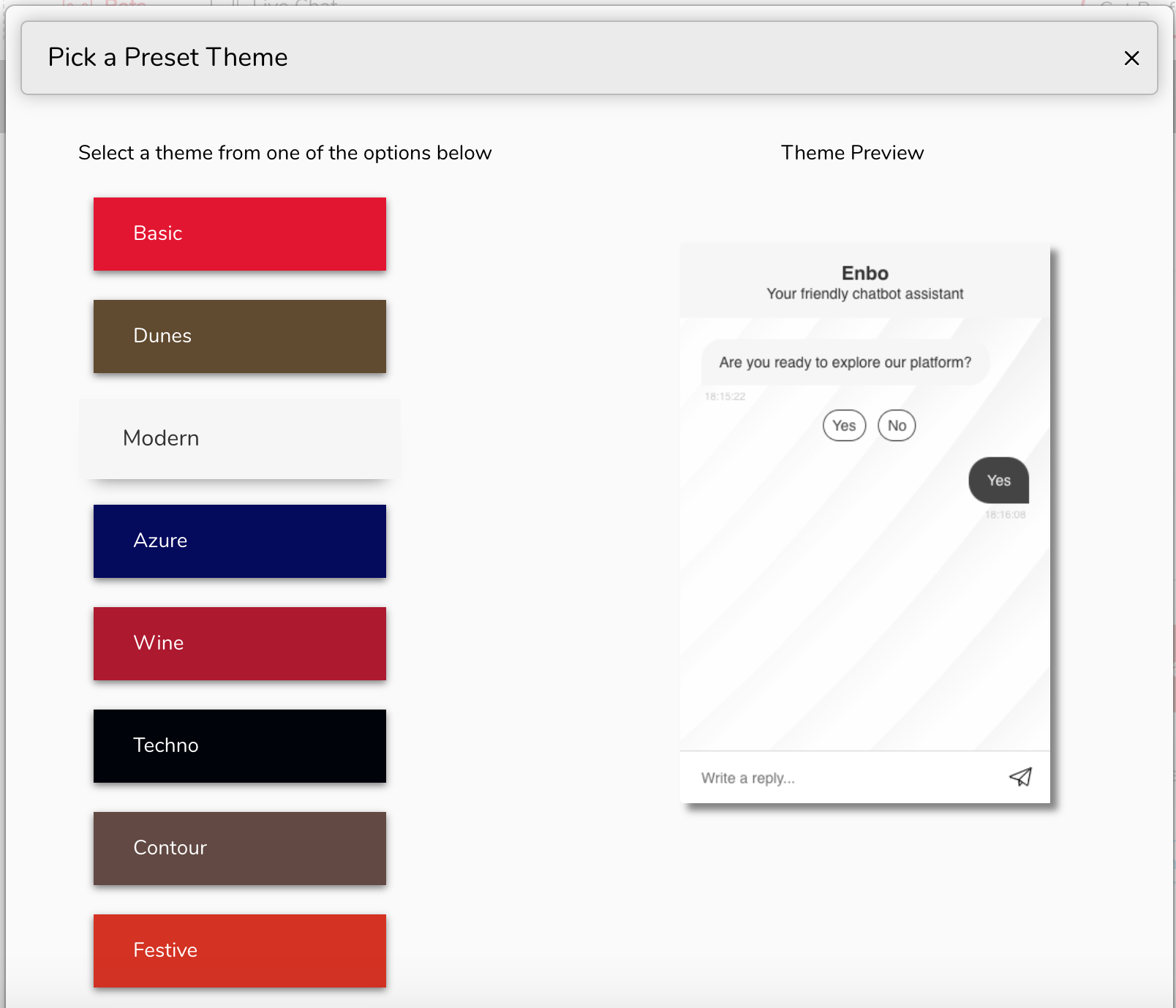1176x1008 pixels.
Task: Apply the Wine theme
Action: pos(240,644)
